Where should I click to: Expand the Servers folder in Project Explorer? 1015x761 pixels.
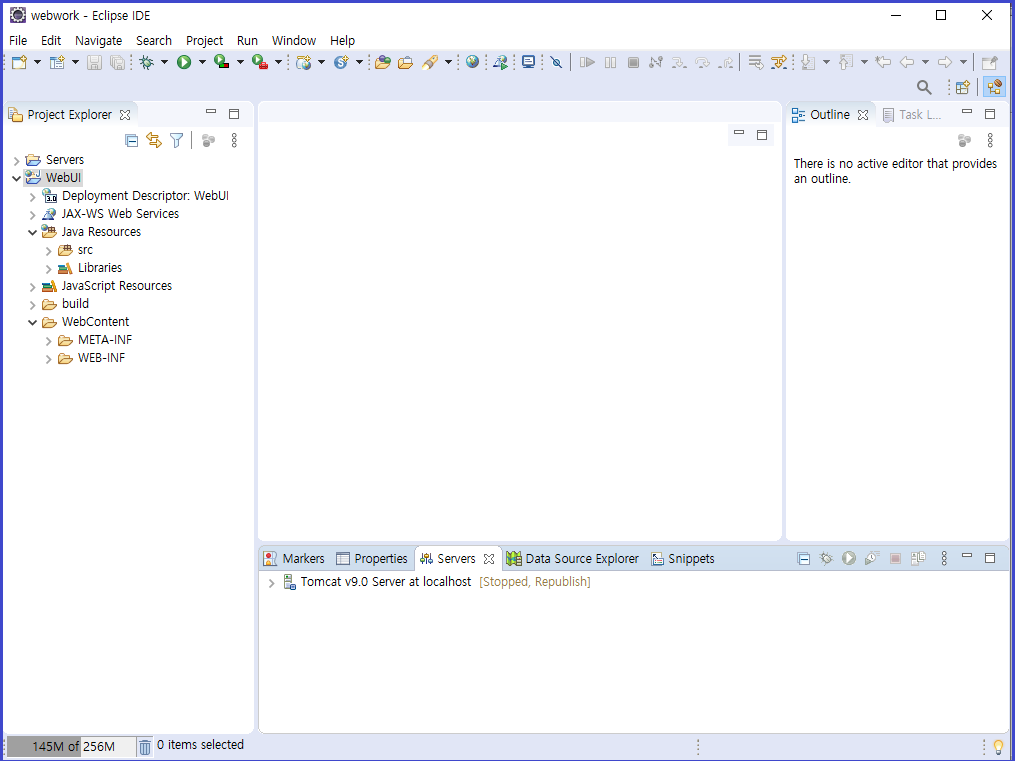[x=17, y=160]
